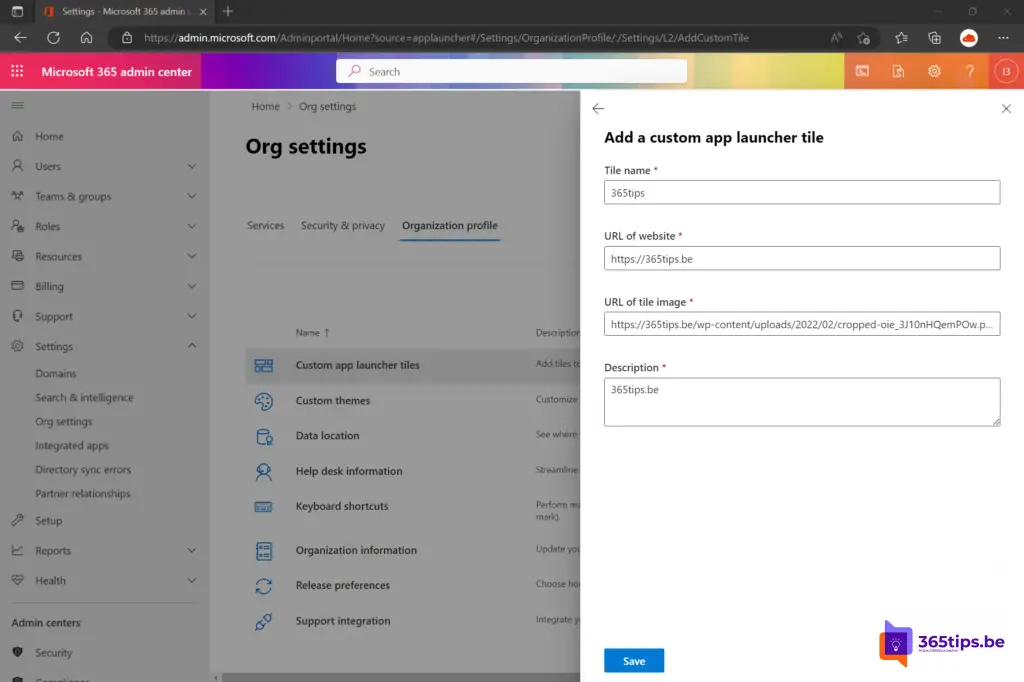Click the Setup wrench icon
Viewport: 1024px width, 682px height.
pyautogui.click(x=18, y=520)
